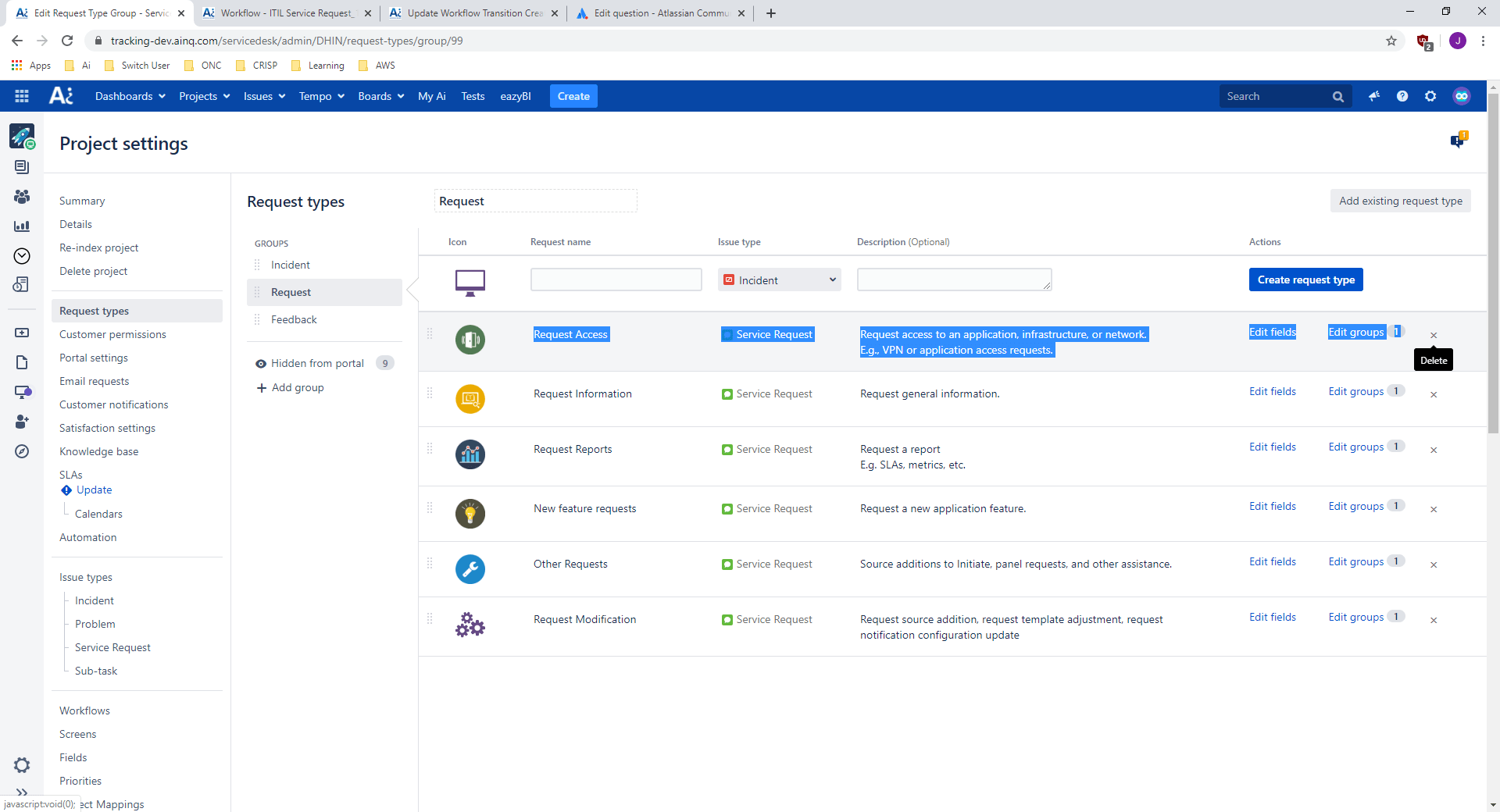Viewport: 1500px width, 812px height.
Task: Expand the Issues dropdown menu
Action: [263, 95]
